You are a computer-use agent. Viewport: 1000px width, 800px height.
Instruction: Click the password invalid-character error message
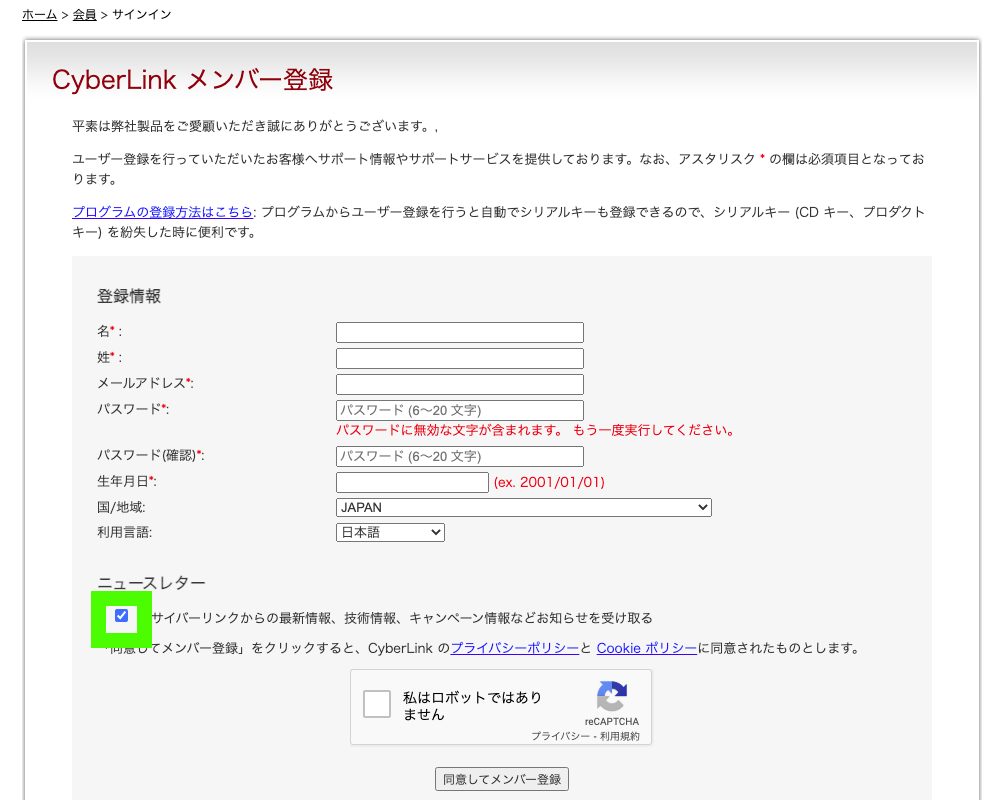536,430
